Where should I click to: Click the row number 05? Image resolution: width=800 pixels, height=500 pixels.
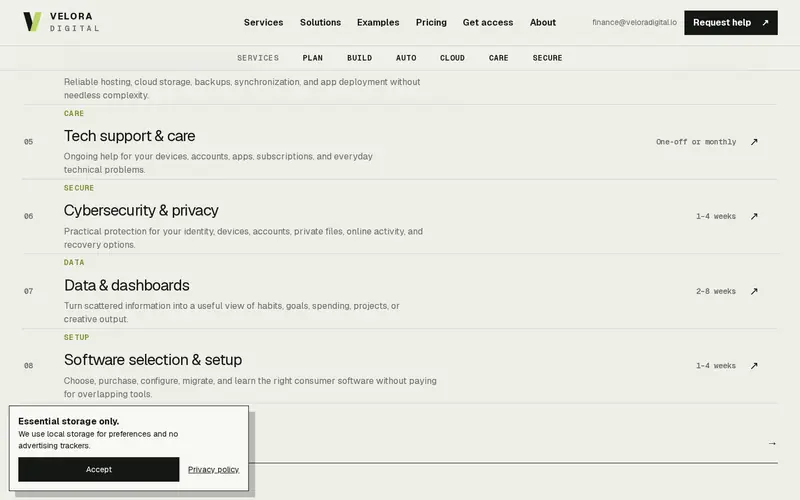coord(29,142)
